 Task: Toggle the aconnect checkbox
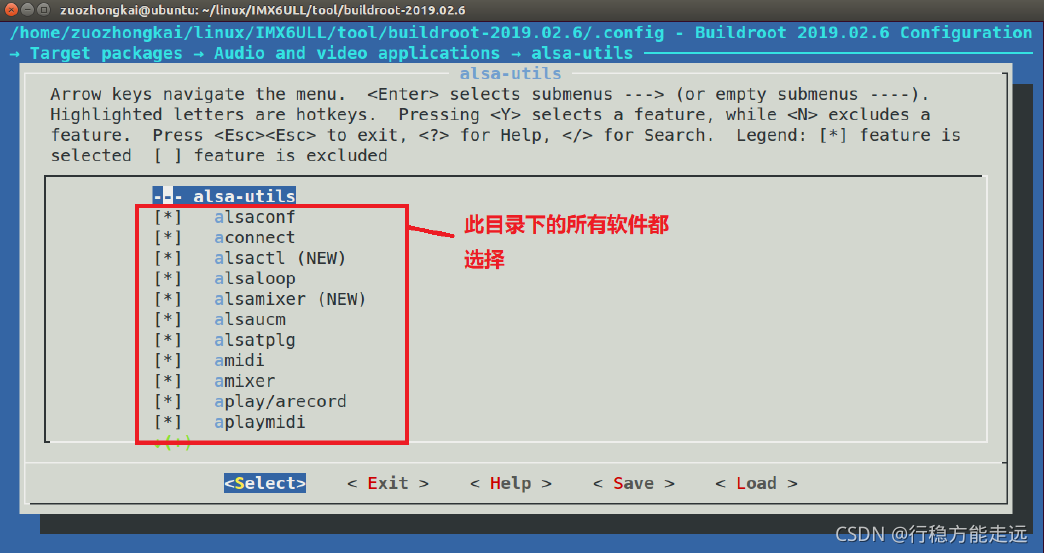[x=168, y=238]
